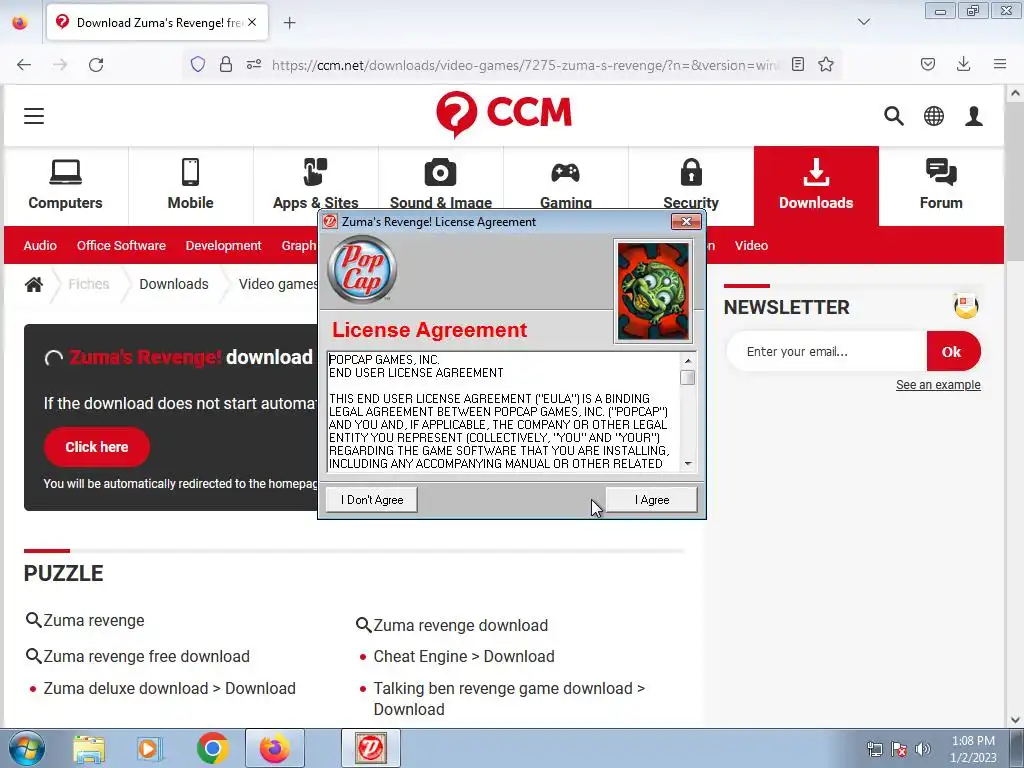Open the See an example link
This screenshot has width=1024, height=768.
(x=938, y=385)
